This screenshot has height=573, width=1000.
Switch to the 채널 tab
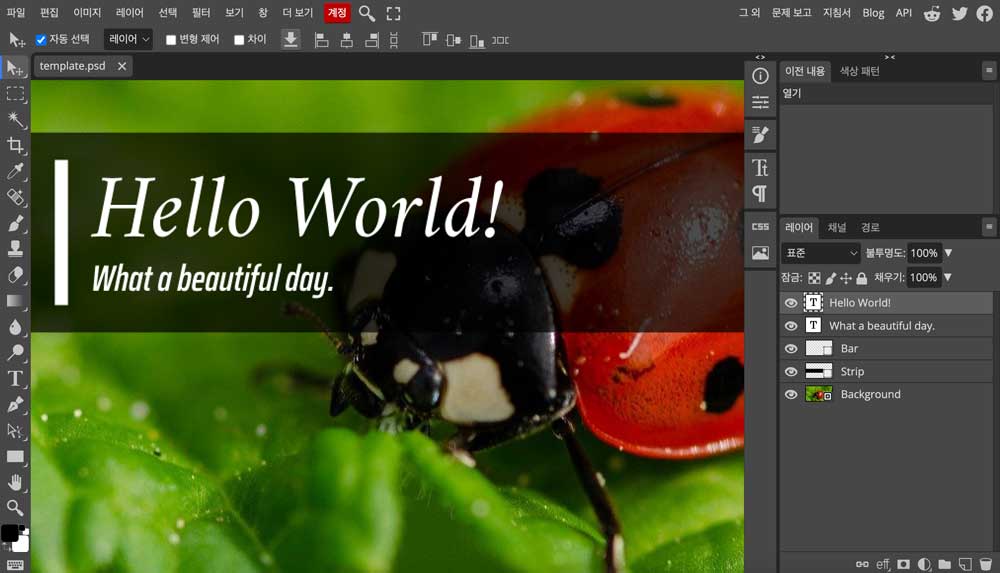coord(837,228)
